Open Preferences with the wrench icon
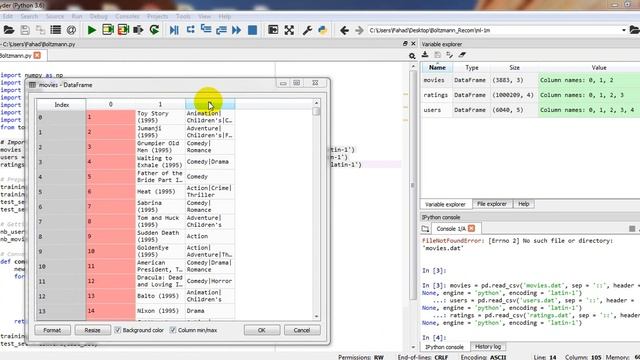This screenshot has width=640, height=360. (x=307, y=30)
